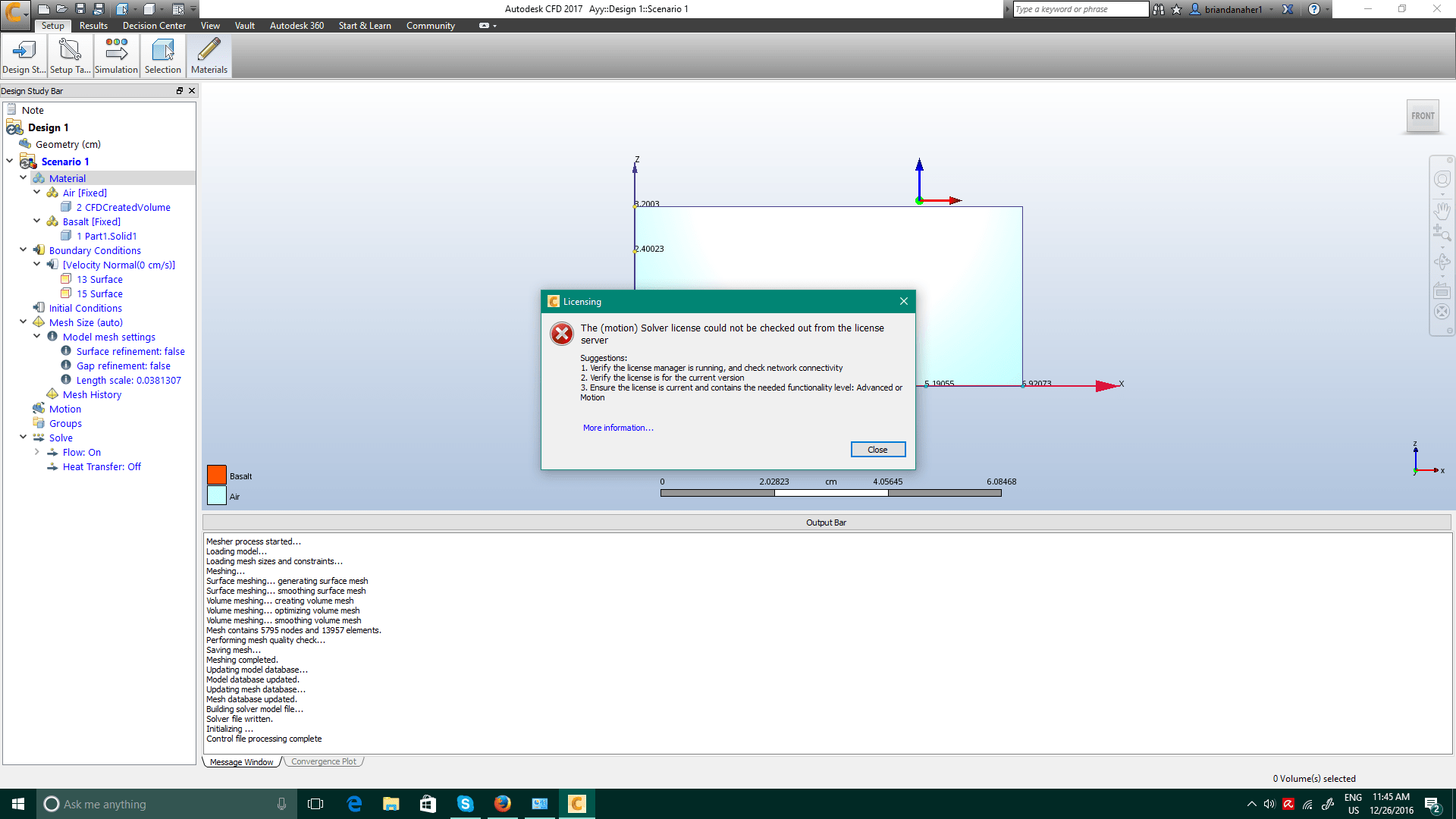
Task: Collapse the Model mesh settings node
Action: tap(36, 336)
